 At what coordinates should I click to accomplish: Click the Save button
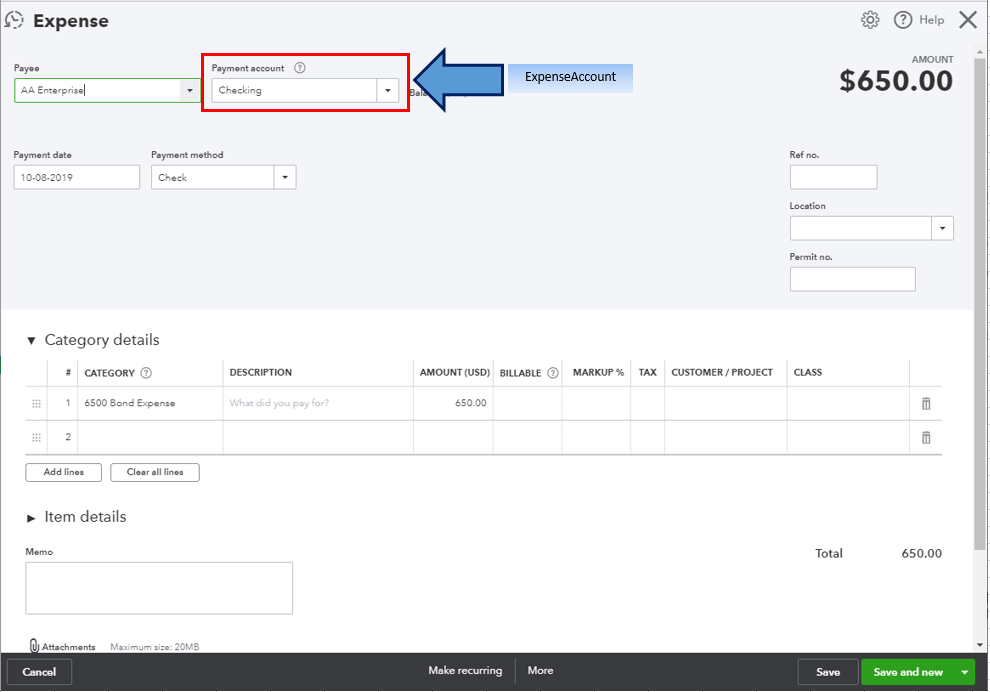828,672
